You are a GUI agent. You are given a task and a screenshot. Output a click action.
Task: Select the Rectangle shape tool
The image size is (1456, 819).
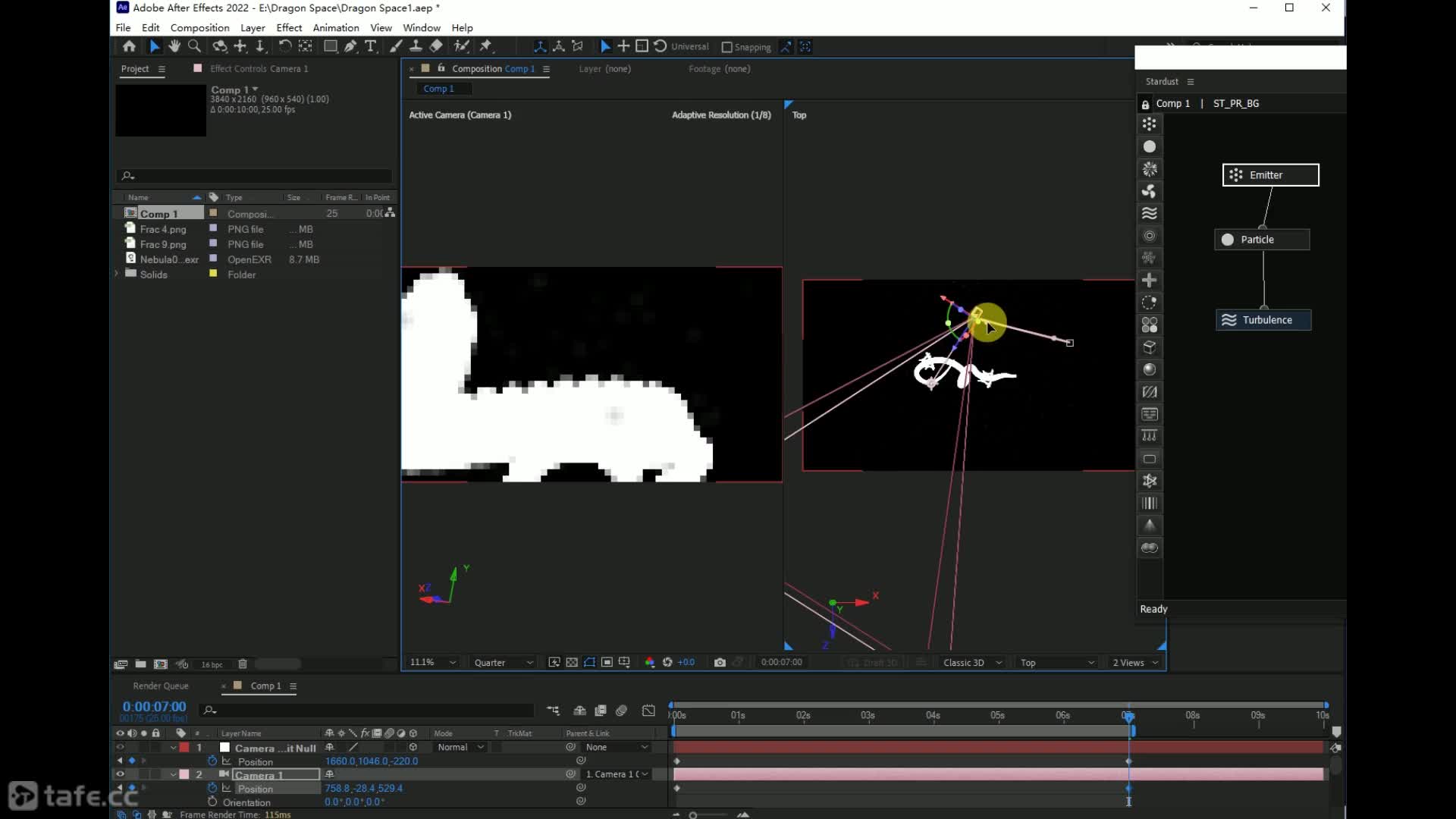[331, 46]
